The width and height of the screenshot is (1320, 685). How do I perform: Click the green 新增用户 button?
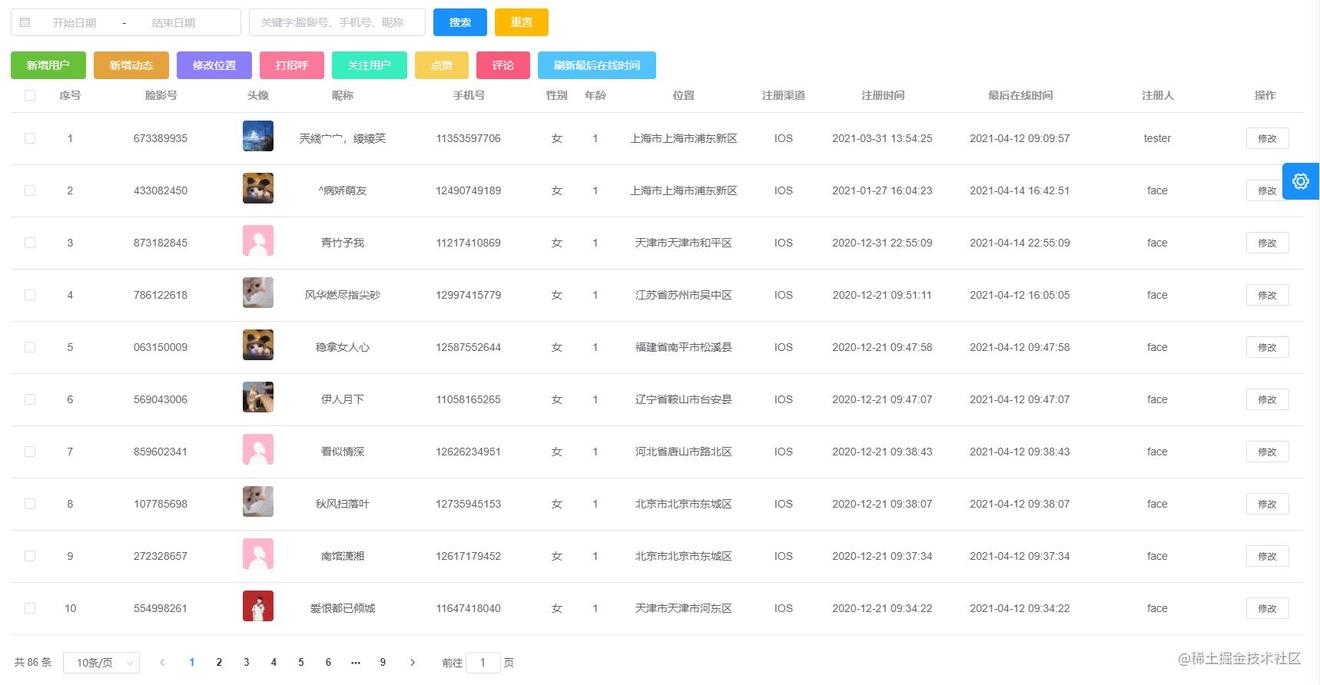pos(48,65)
